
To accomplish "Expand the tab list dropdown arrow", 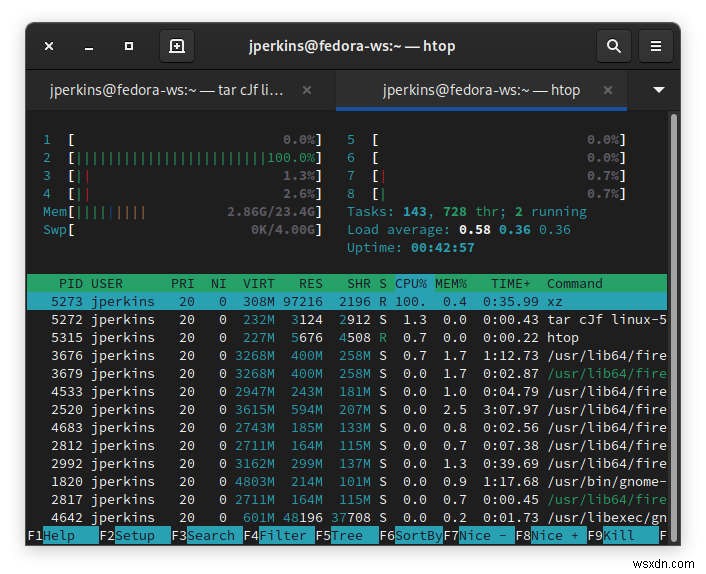I will coord(658,90).
